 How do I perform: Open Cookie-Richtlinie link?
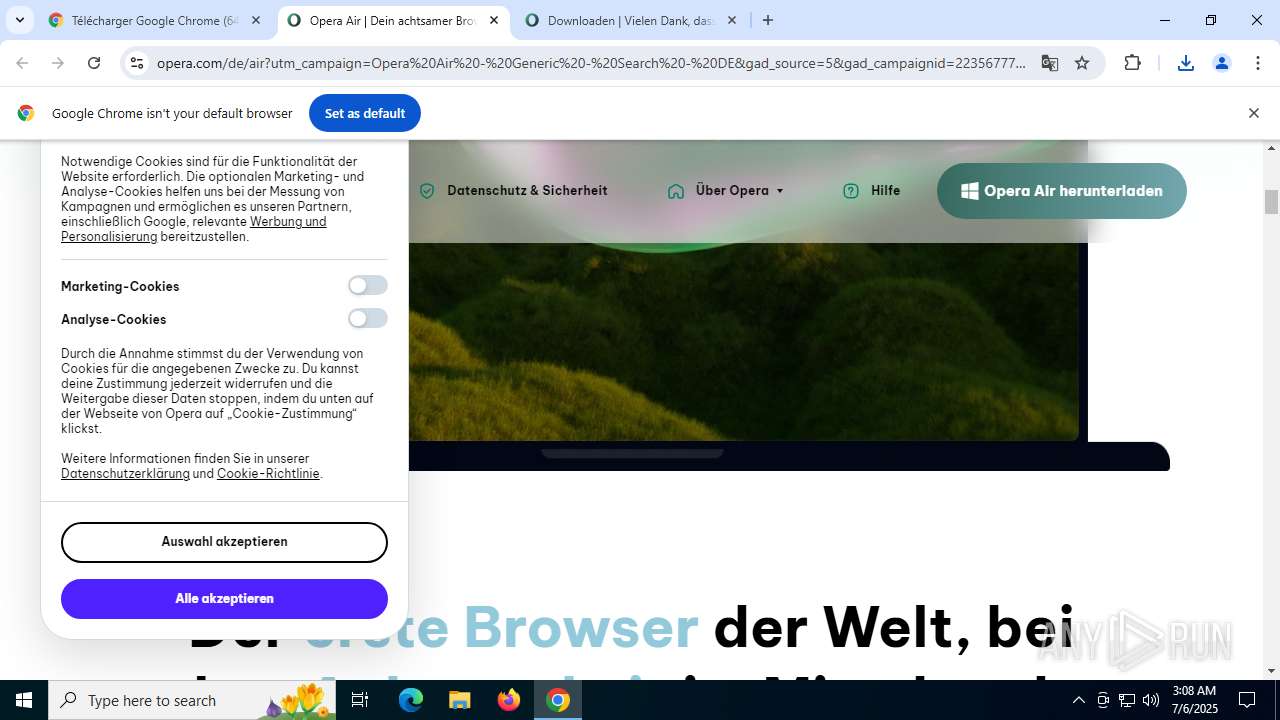click(x=268, y=474)
